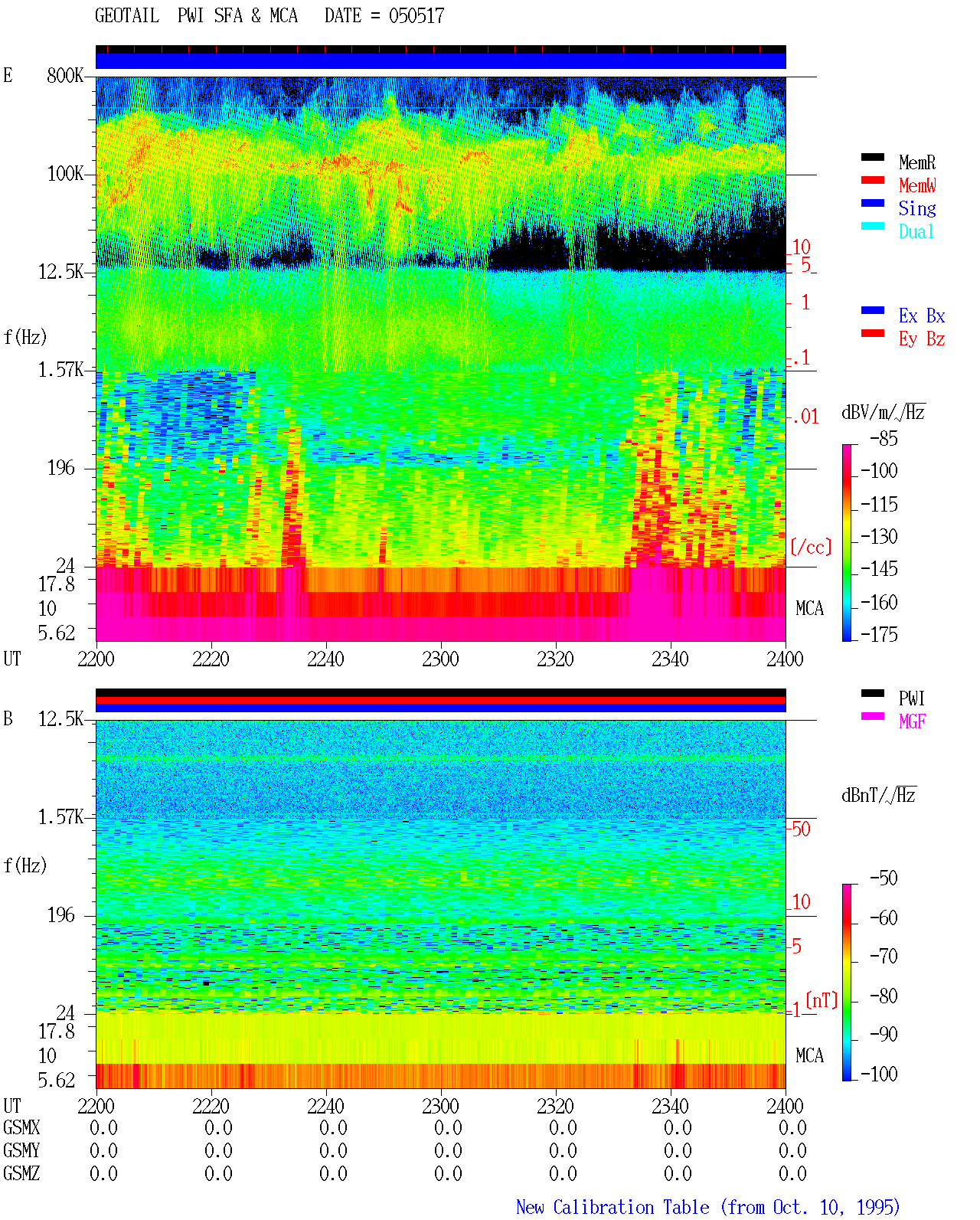Screen dimensions: 980x1220
Task: Click the red '50' scale label beside B panel
Action: [x=801, y=829]
